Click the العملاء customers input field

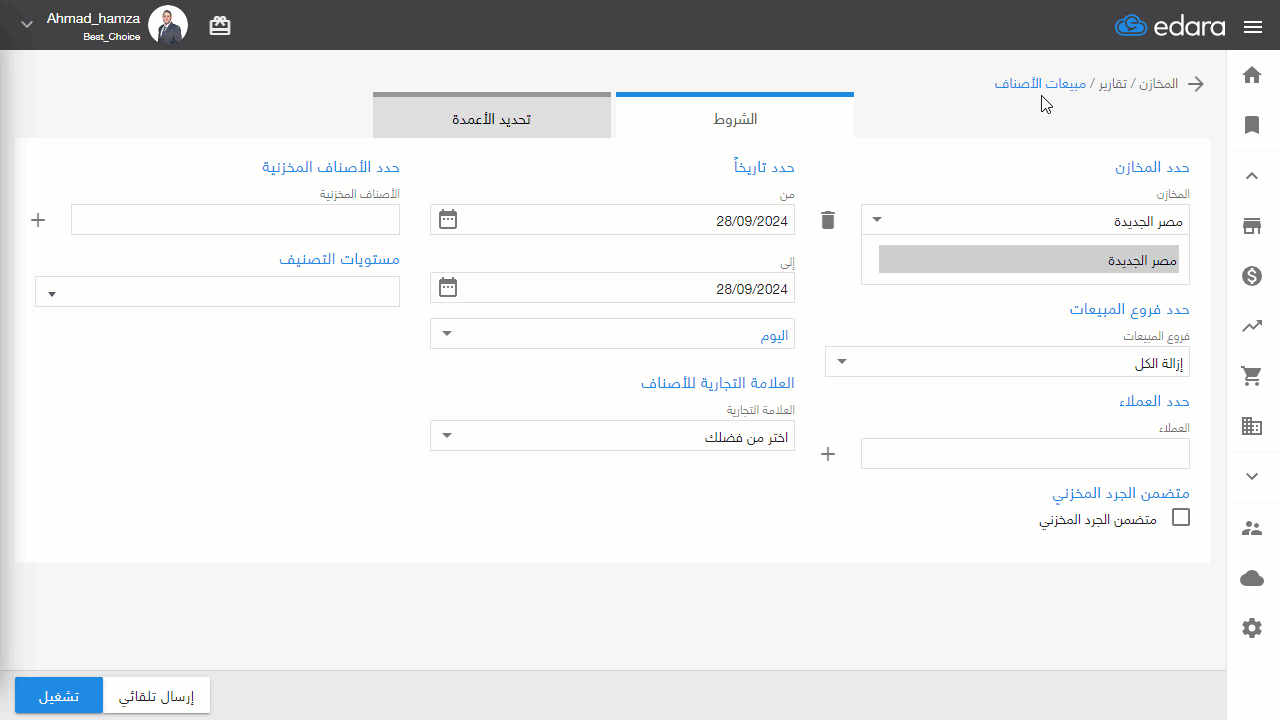(1026, 454)
